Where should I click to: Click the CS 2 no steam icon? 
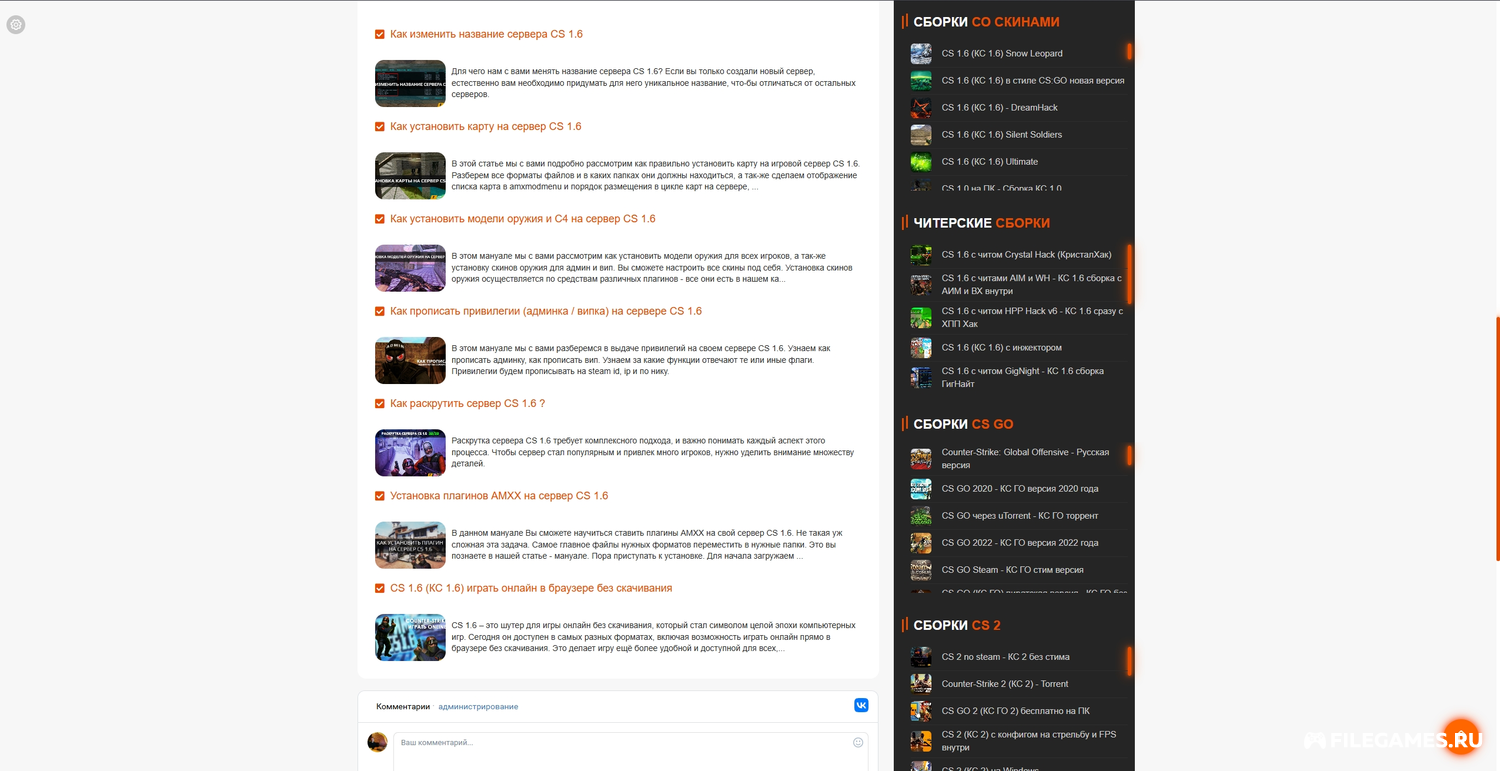(x=920, y=657)
